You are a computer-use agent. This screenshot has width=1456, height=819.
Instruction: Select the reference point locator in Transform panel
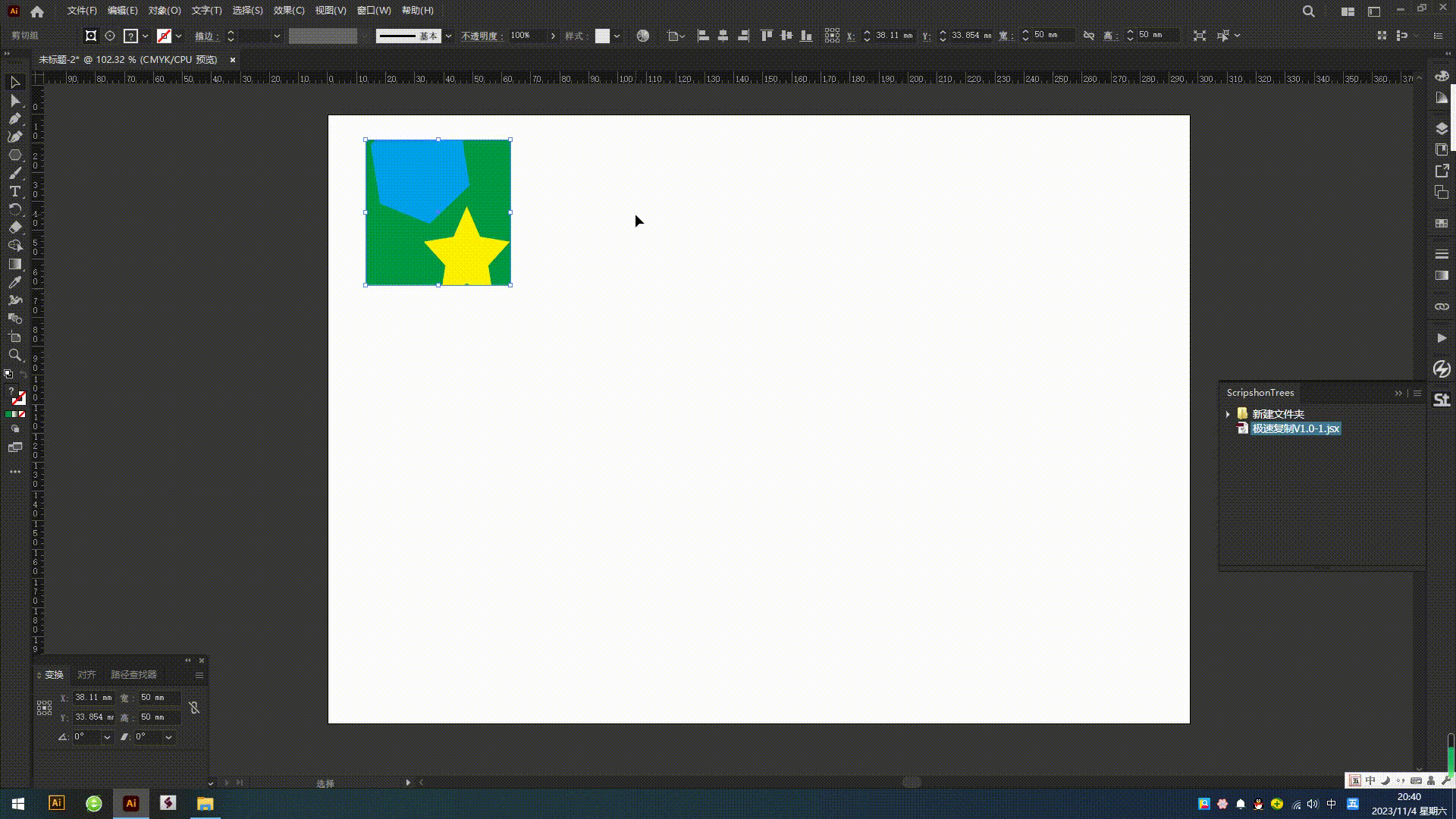coord(44,708)
